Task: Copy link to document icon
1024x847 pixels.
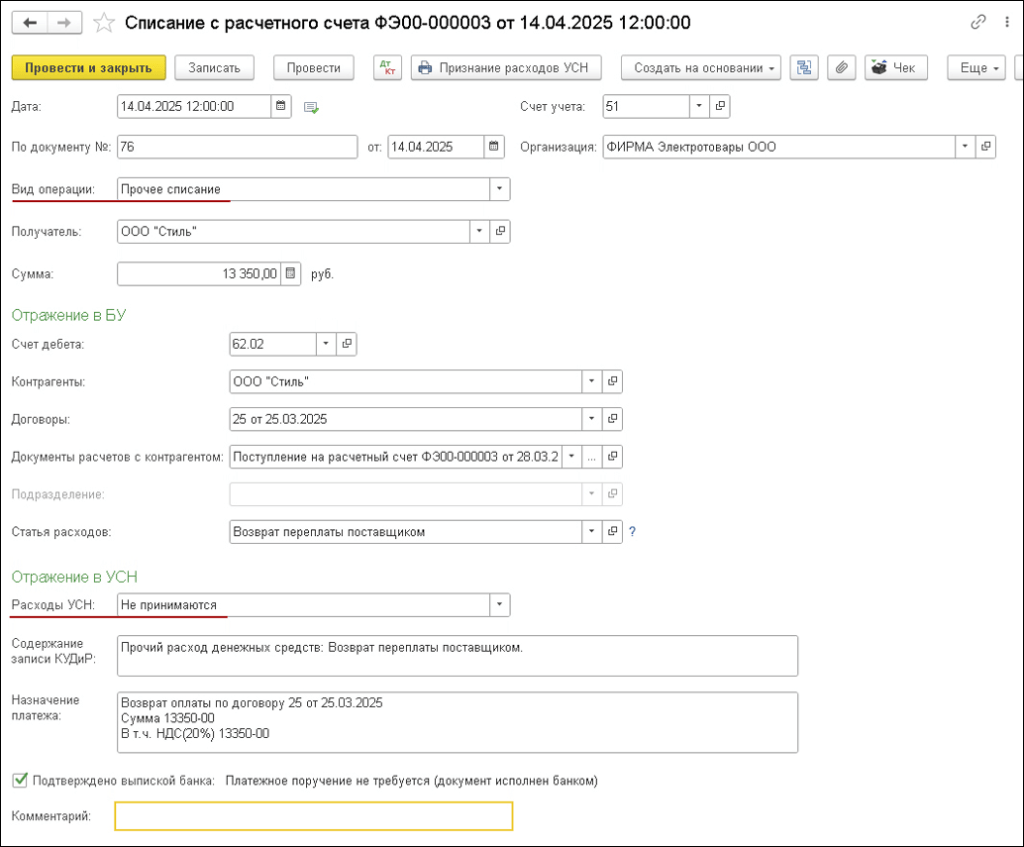Action: click(x=978, y=22)
